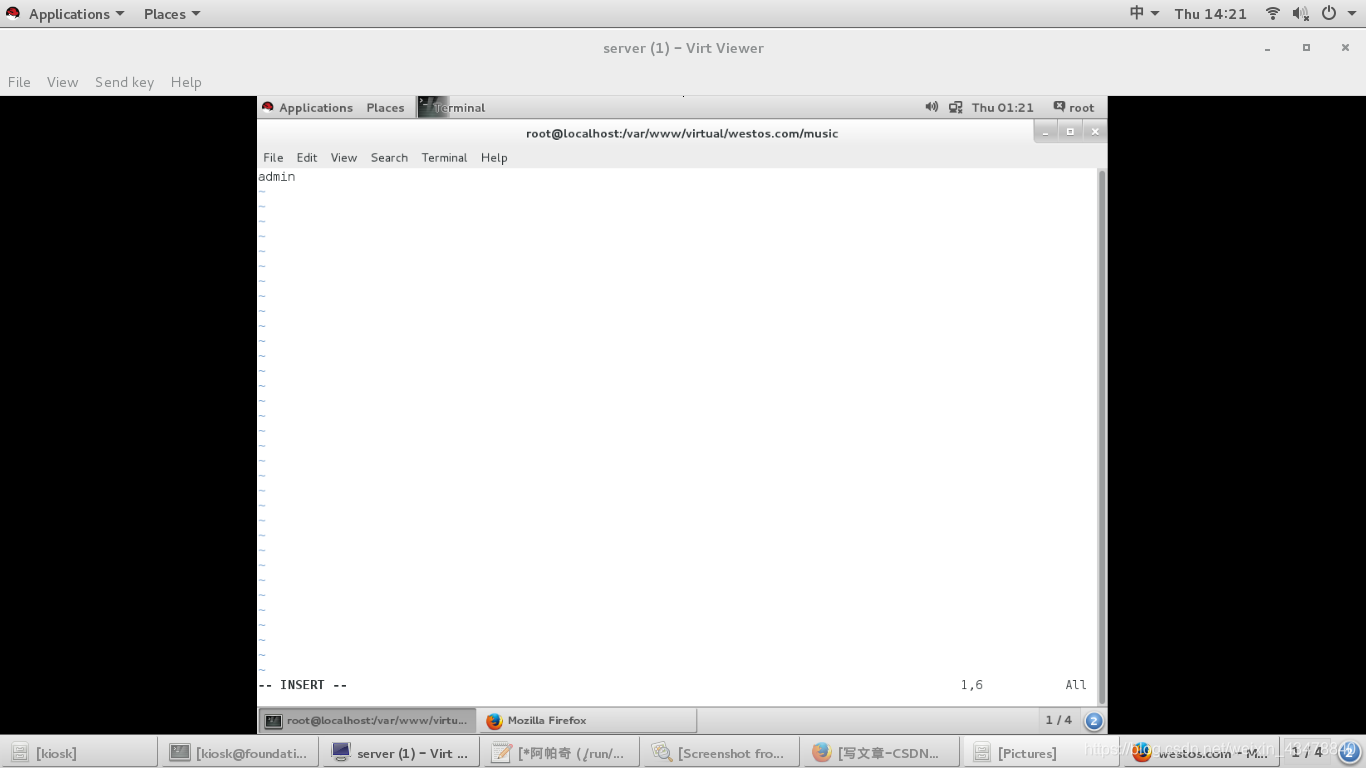Open the guest clock Thu 01:21
1366x768 pixels.
1003,108
